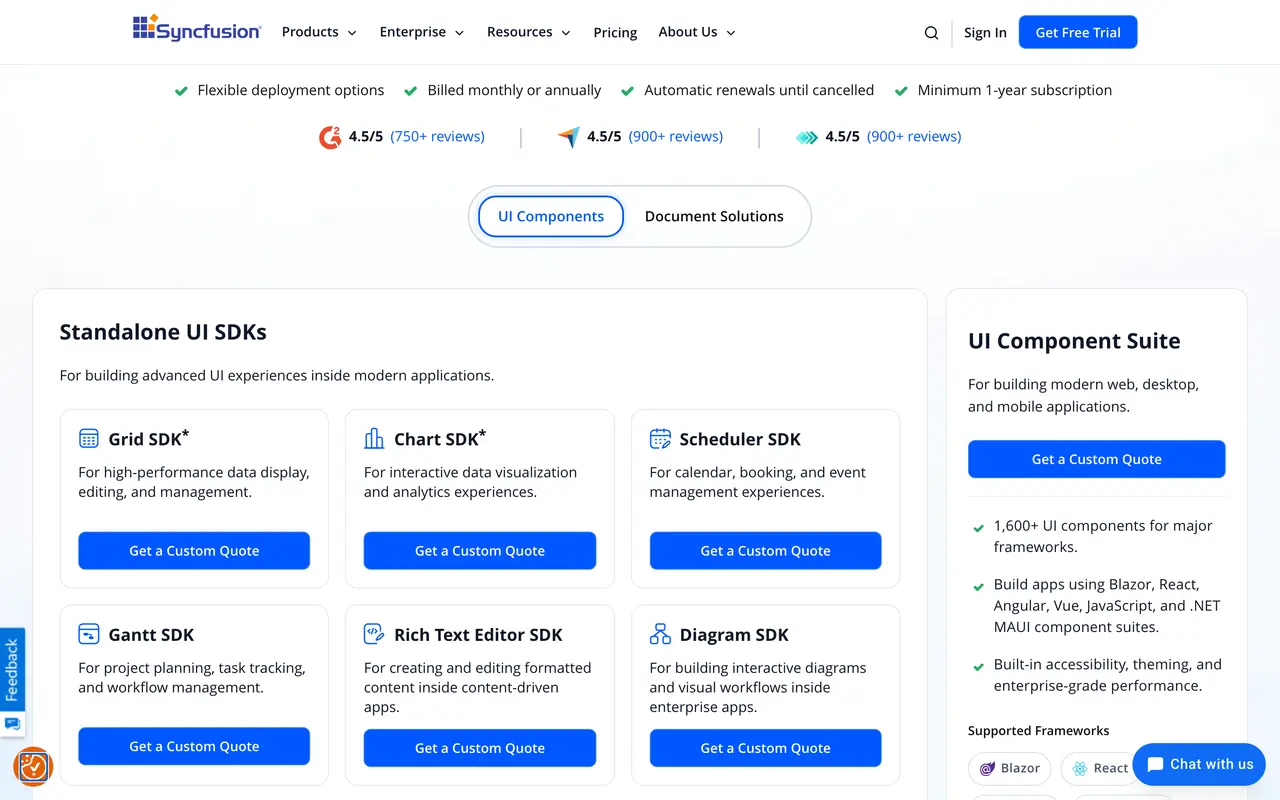Get a Custom Quote for Grid SDK
The image size is (1280, 800).
click(194, 551)
